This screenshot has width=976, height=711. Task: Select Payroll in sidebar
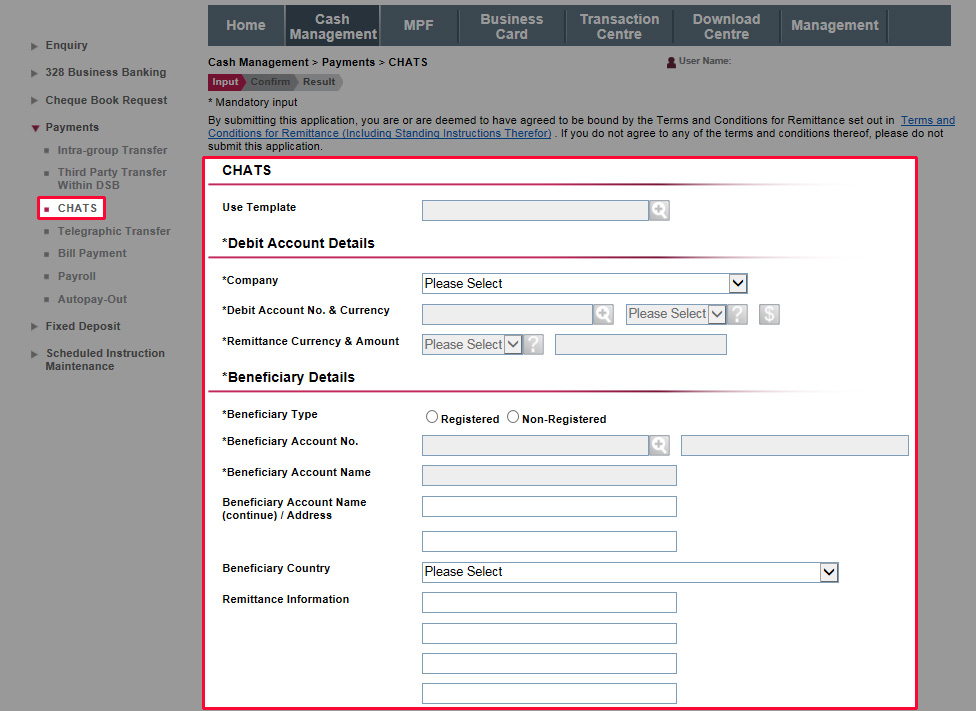tap(77, 276)
